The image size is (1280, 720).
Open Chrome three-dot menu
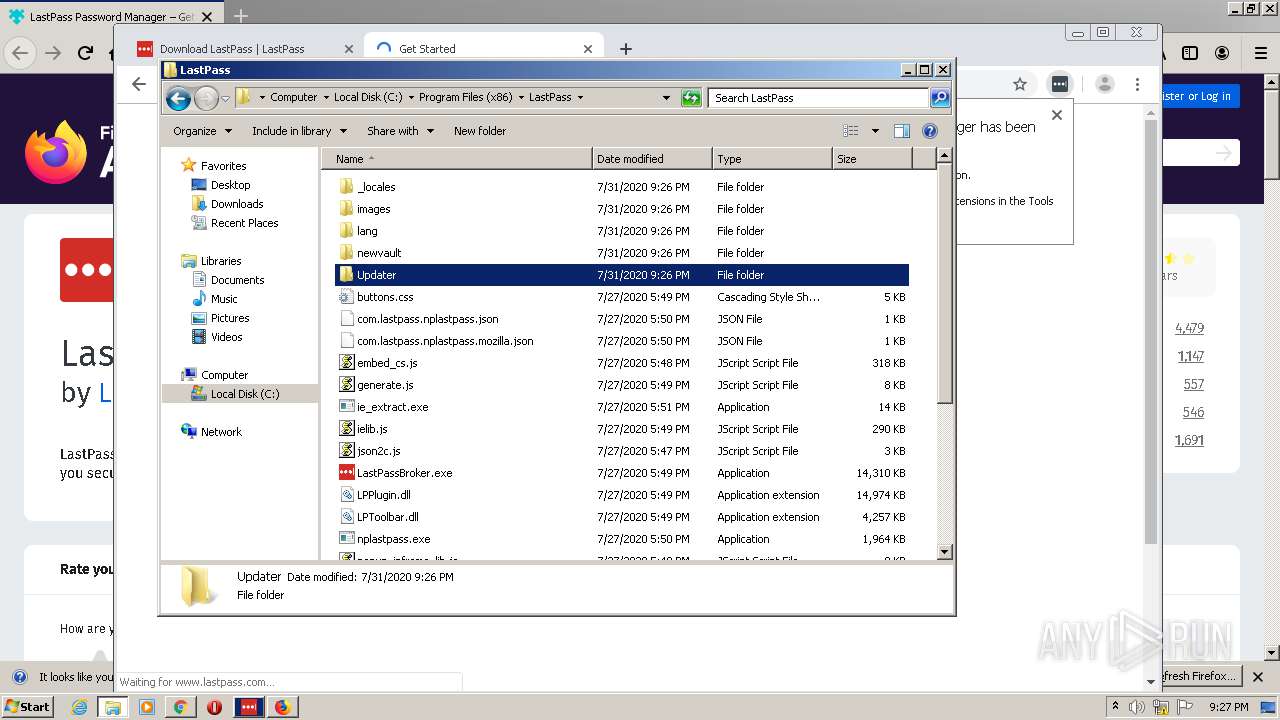click(1137, 85)
